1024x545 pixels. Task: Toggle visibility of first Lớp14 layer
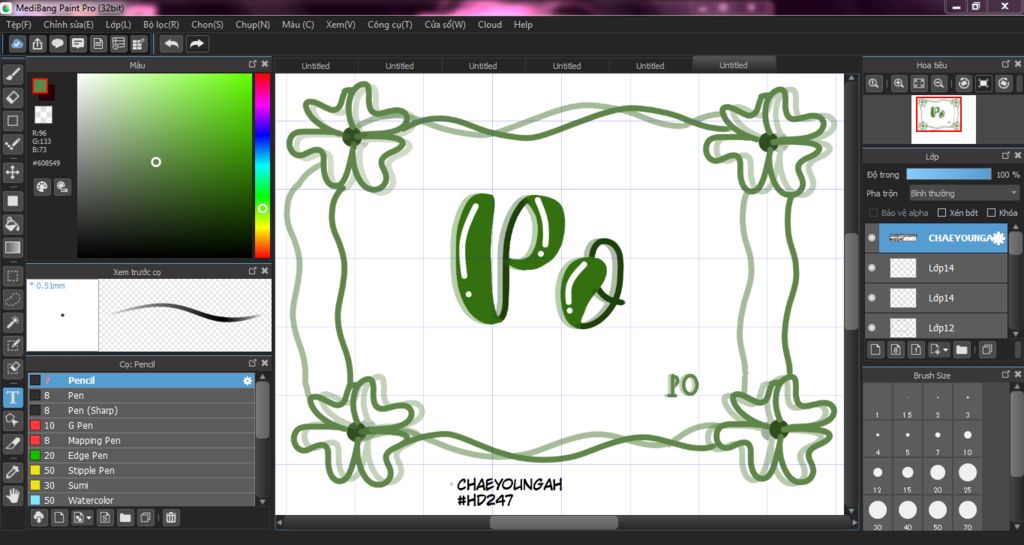click(x=871, y=268)
